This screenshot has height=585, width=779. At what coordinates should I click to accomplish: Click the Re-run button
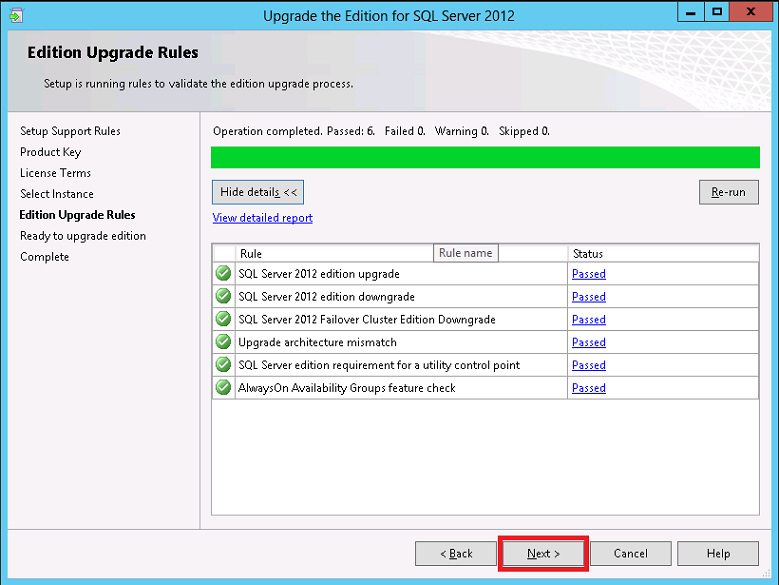[728, 192]
